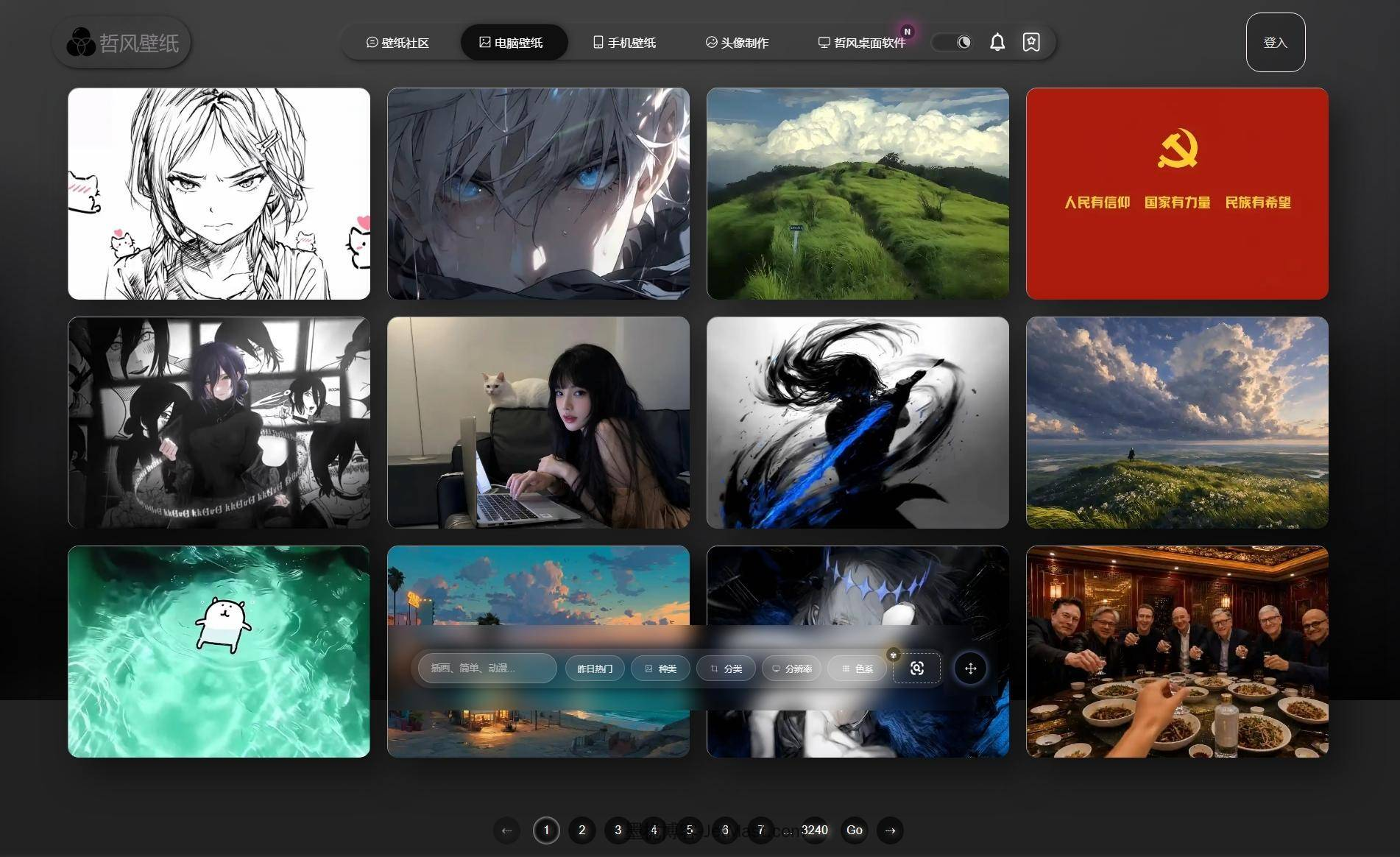
Task: Open the white-haired blue-eyed anime wallpaper
Action: (538, 194)
